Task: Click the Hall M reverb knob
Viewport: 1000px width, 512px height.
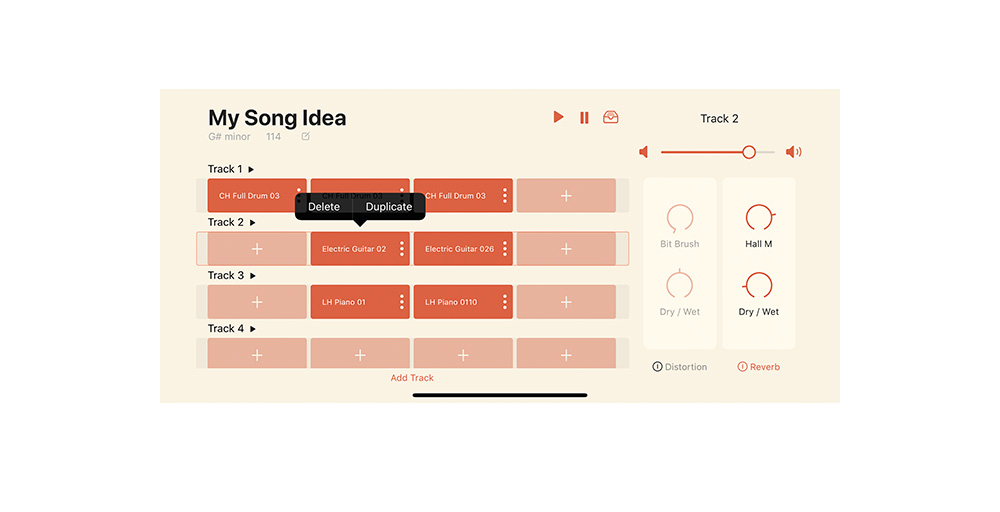Action: tap(759, 217)
